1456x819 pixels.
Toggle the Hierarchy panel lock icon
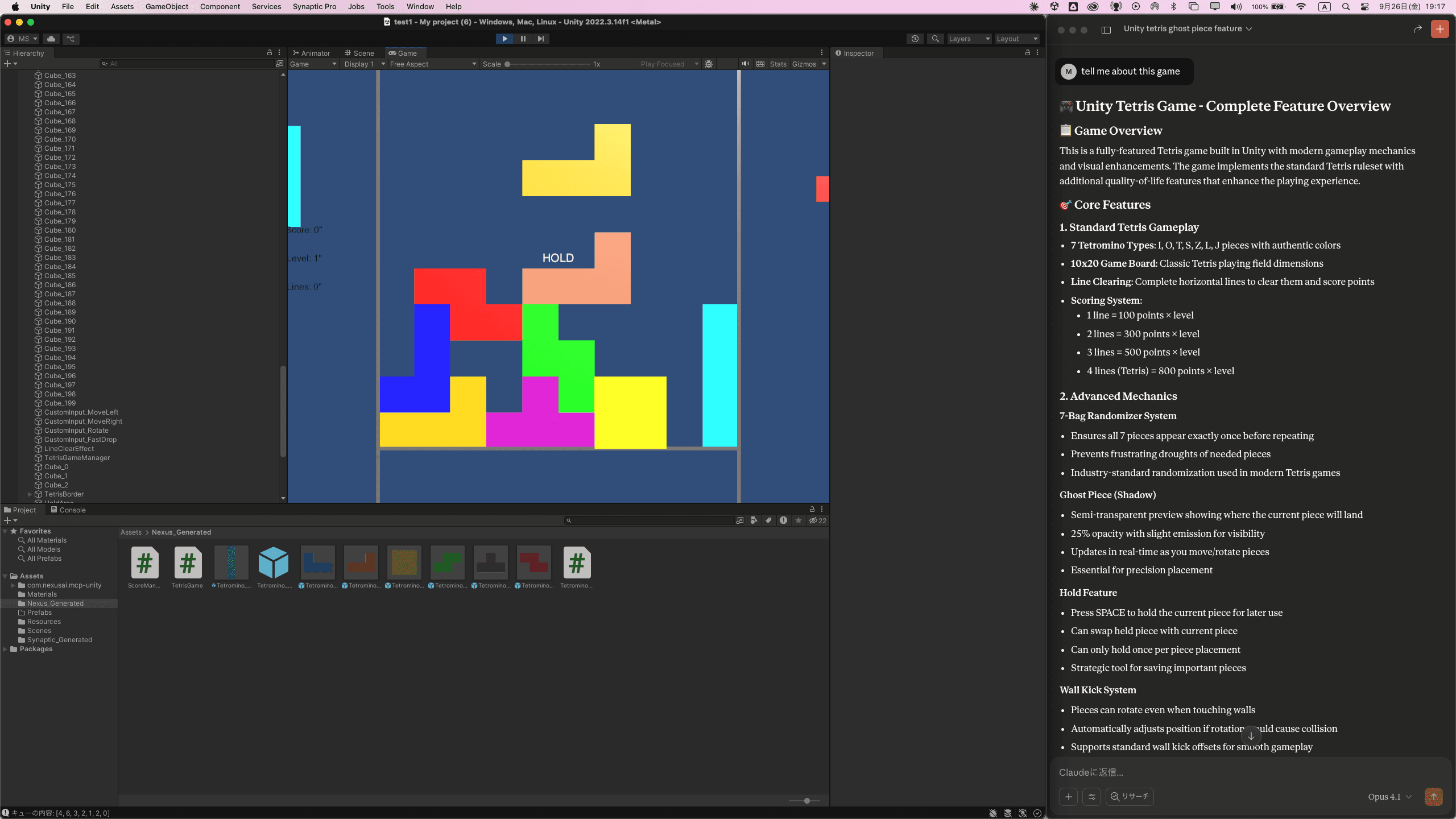[x=270, y=52]
